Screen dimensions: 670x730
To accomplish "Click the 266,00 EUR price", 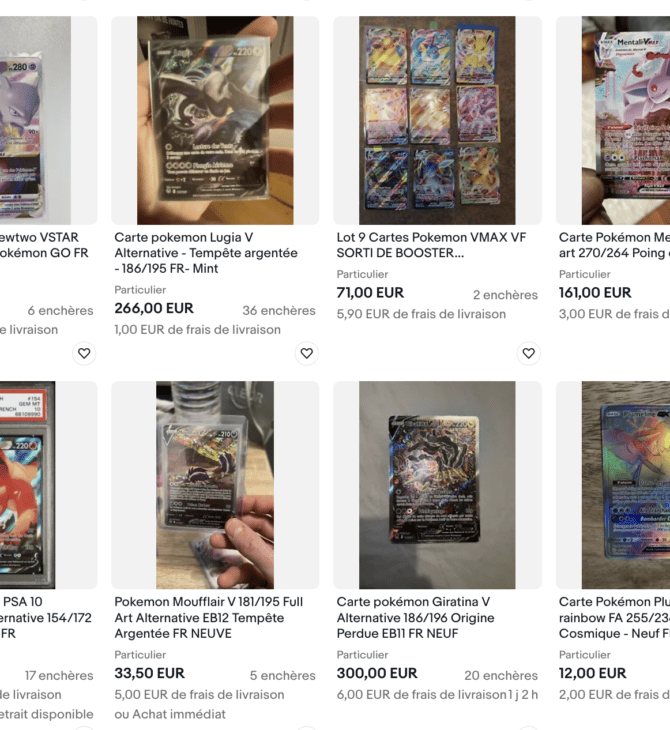I will point(154,308).
